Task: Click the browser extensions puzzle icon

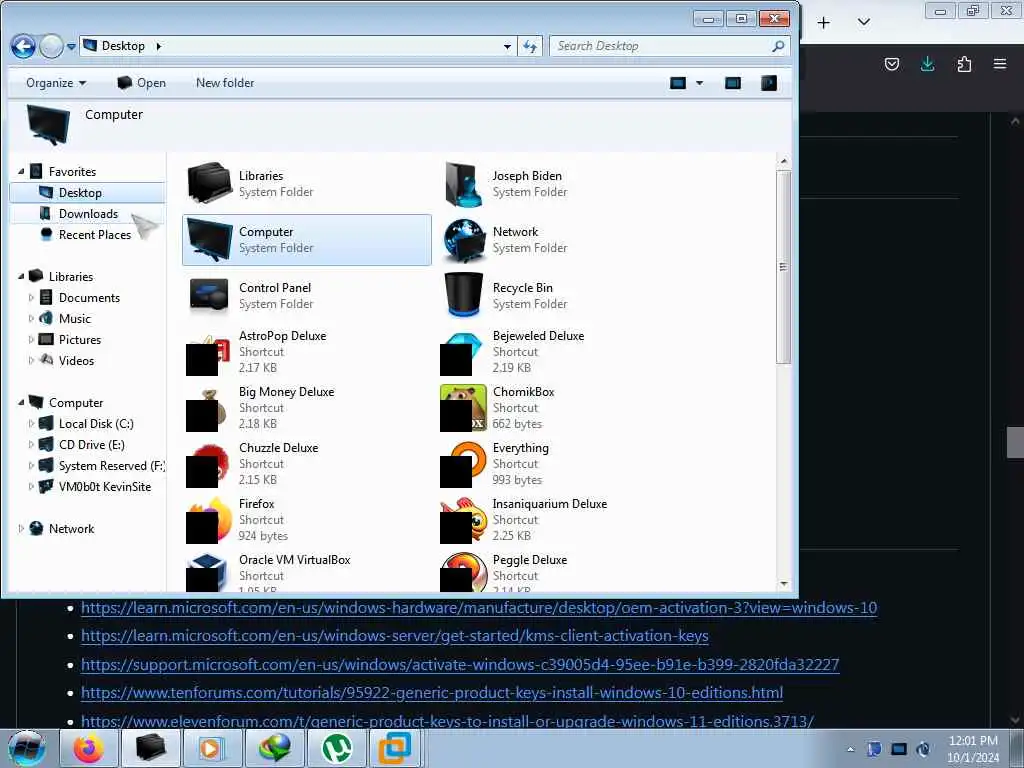Action: [964, 64]
